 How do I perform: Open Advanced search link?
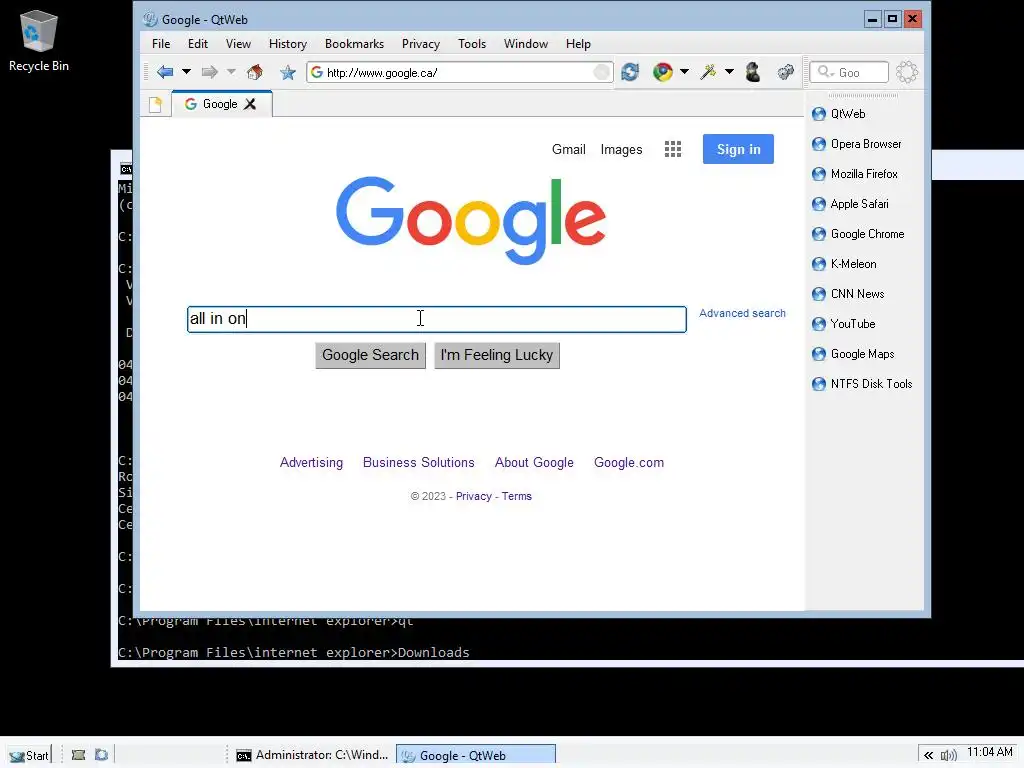[x=742, y=313]
